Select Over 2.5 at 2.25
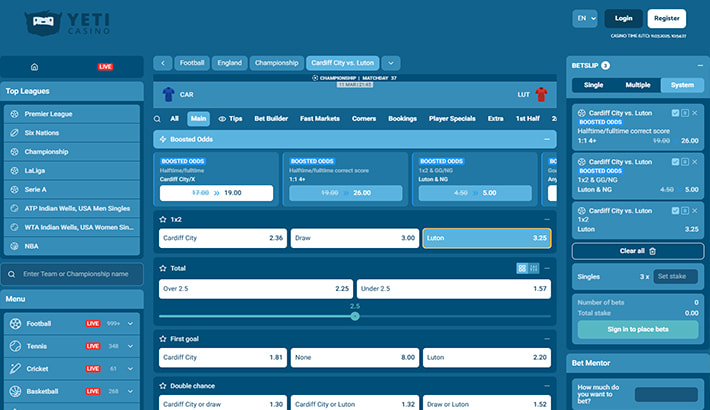The image size is (710, 410). (x=256, y=289)
